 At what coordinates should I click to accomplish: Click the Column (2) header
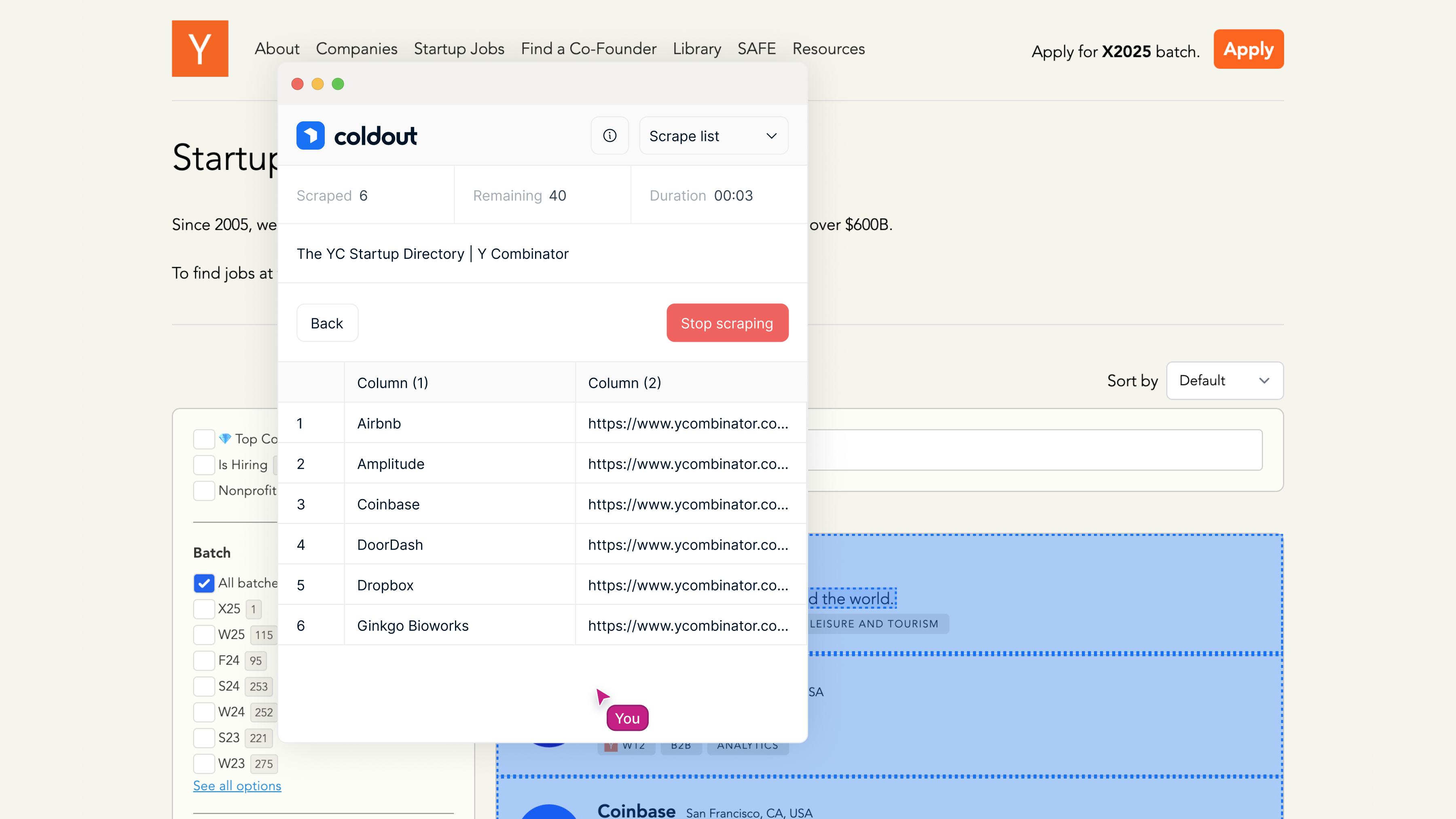pos(691,383)
